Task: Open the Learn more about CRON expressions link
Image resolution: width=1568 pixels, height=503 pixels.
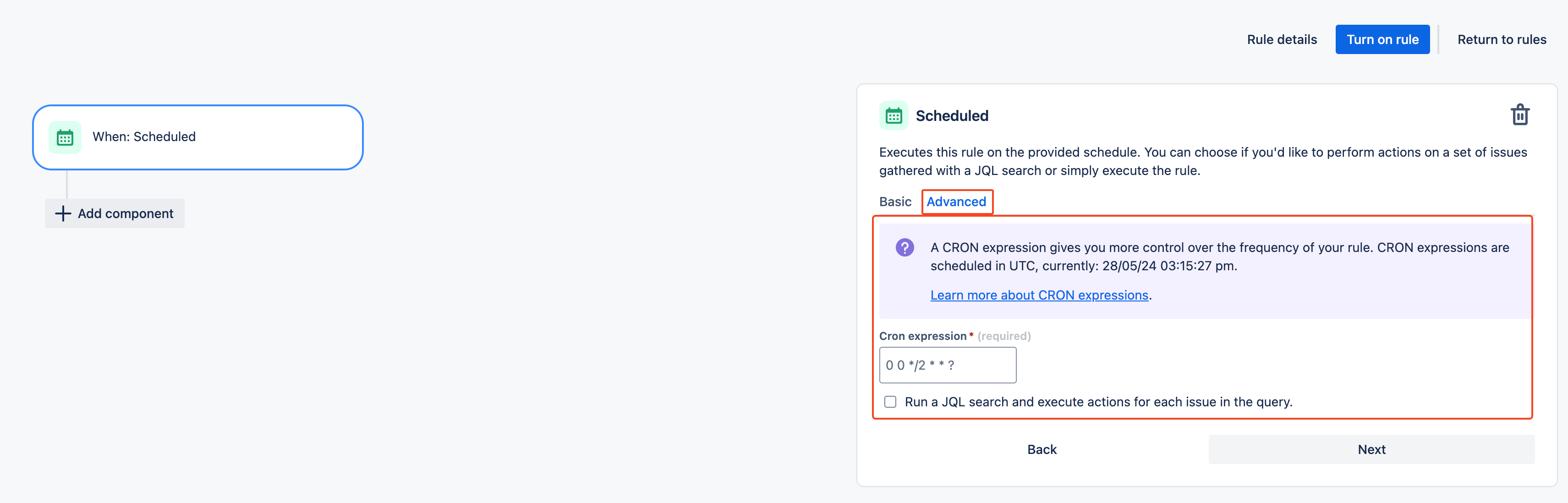Action: coord(1039,295)
